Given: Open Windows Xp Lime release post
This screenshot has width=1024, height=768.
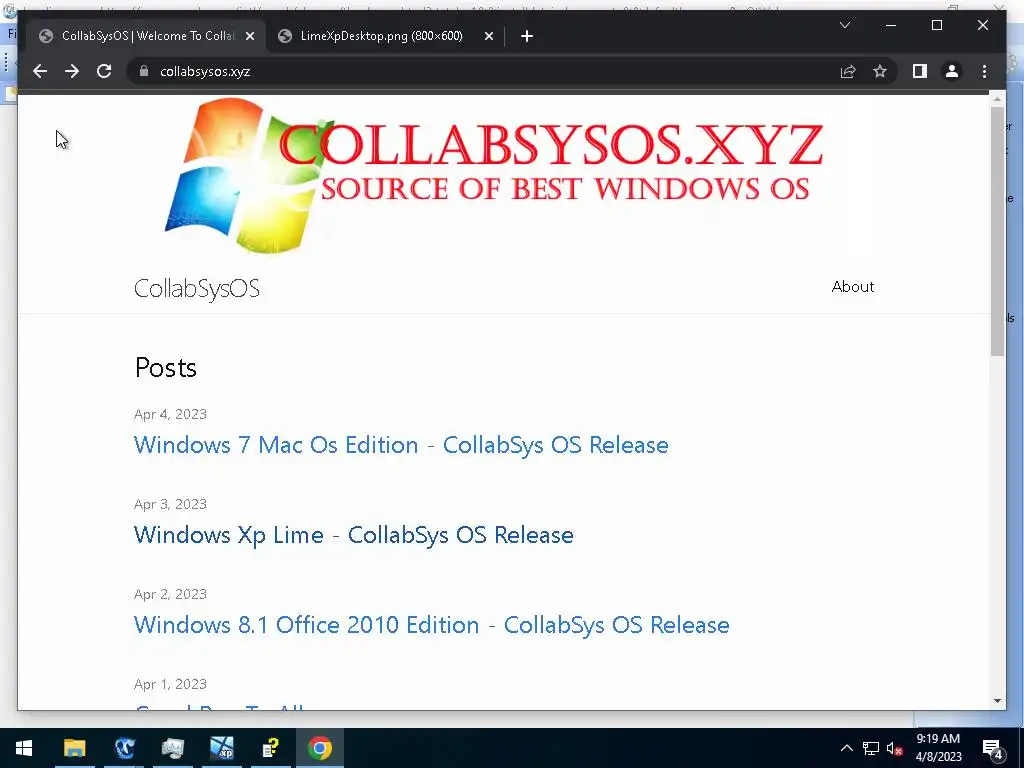Looking at the screenshot, I should pyautogui.click(x=353, y=535).
